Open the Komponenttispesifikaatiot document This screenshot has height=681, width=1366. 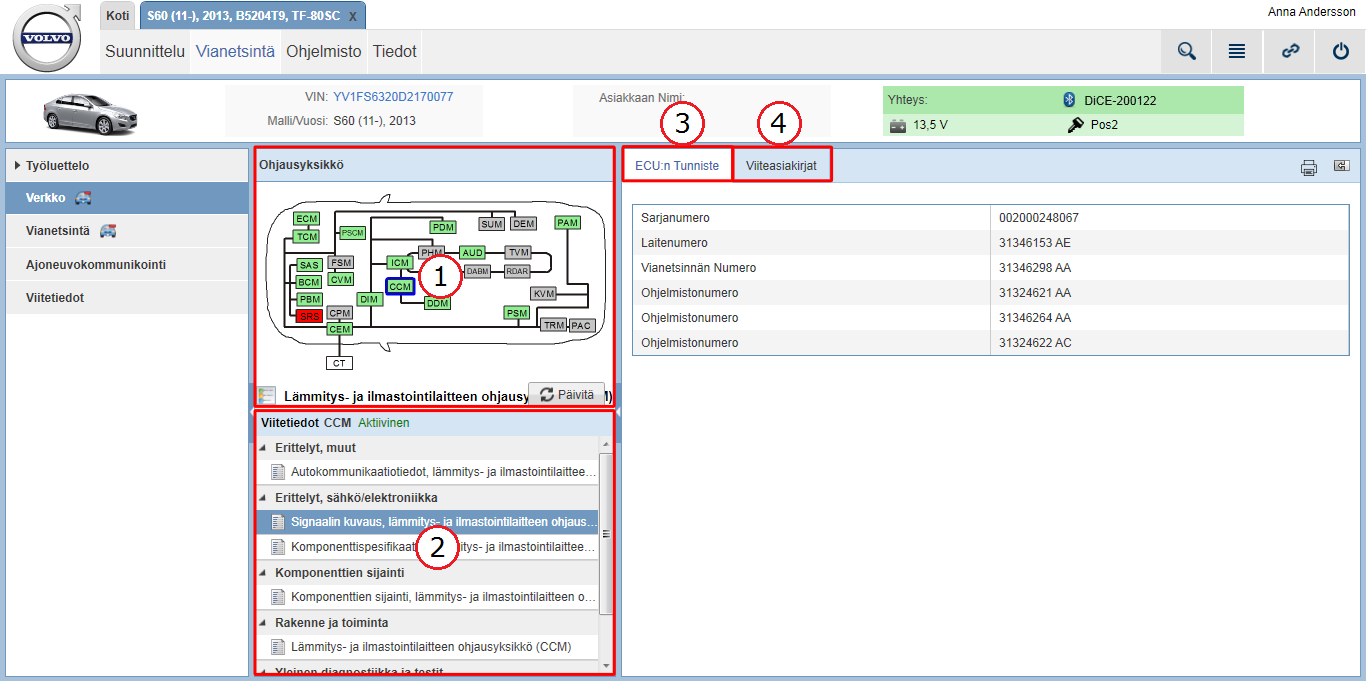[x=427, y=547]
